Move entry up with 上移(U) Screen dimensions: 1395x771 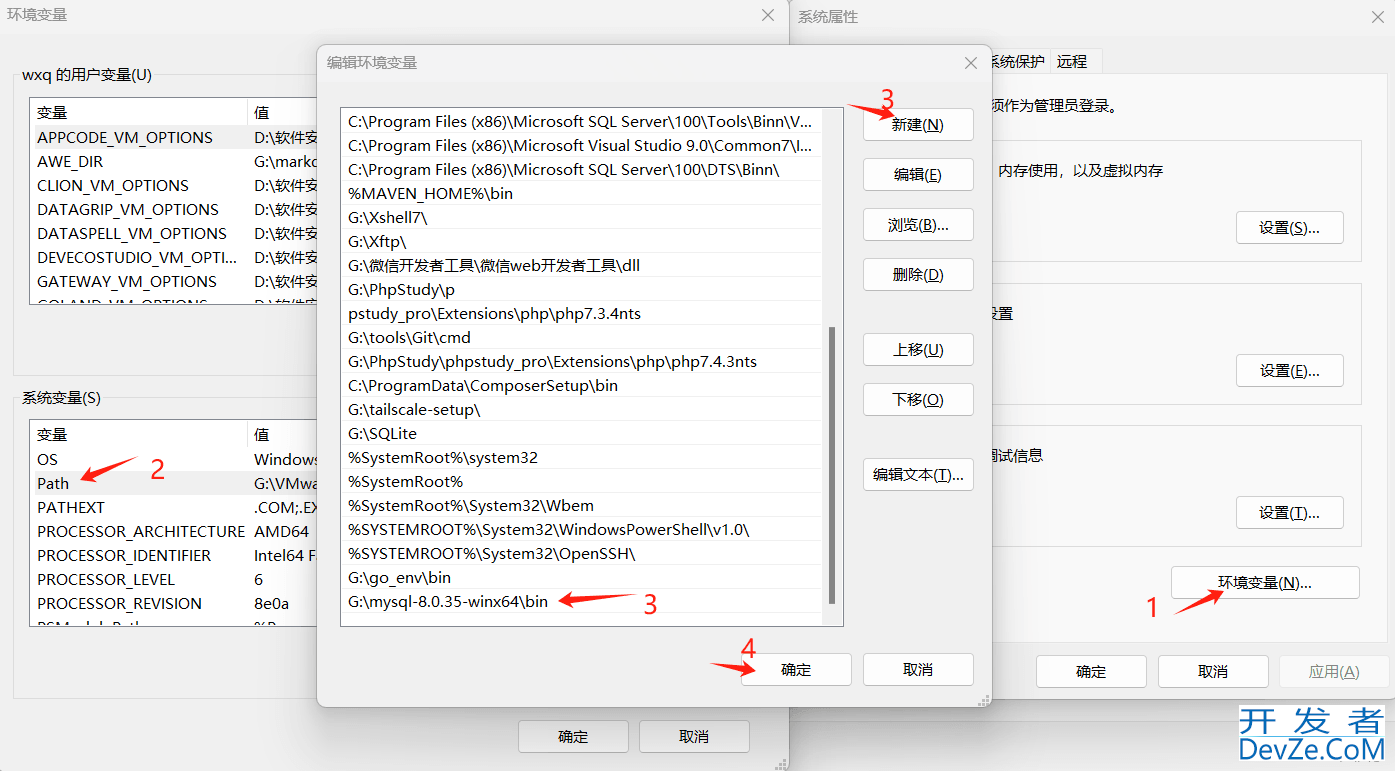tap(918, 350)
